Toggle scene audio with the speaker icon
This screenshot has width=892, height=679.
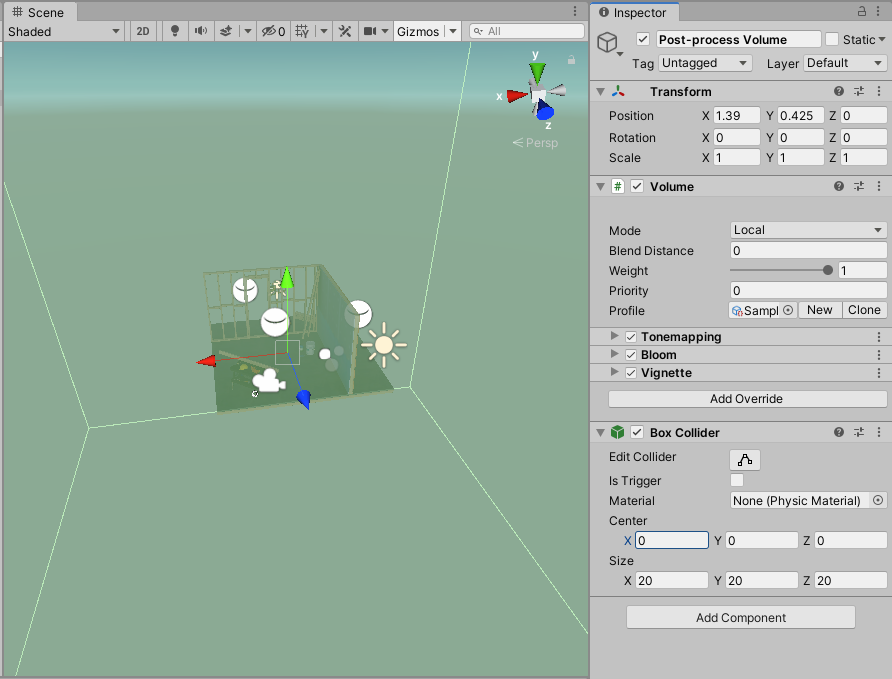[x=200, y=31]
